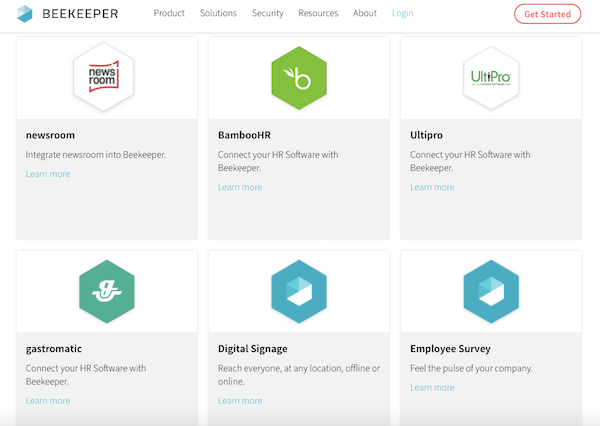This screenshot has height=426, width=600.
Task: Open Learn more under Digital Signage
Action: [x=240, y=401]
